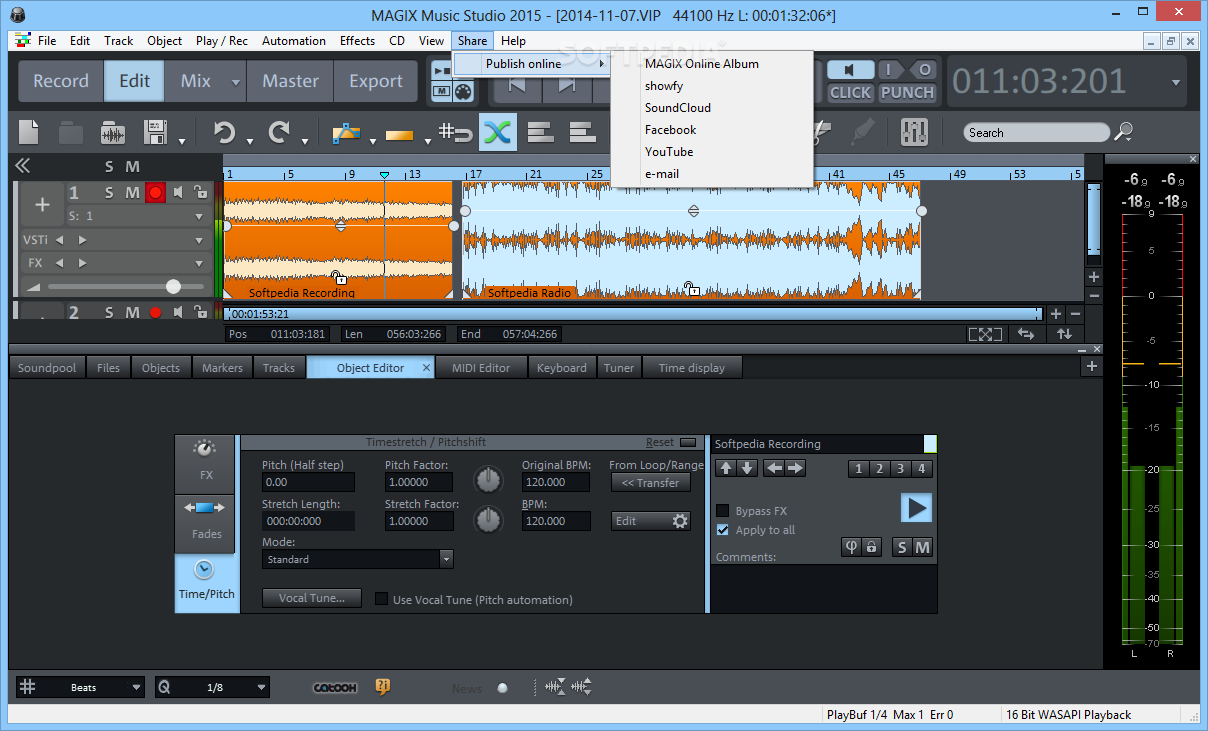1208x731 pixels.
Task: Open the 1/8 quantize dropdown
Action: tap(212, 687)
